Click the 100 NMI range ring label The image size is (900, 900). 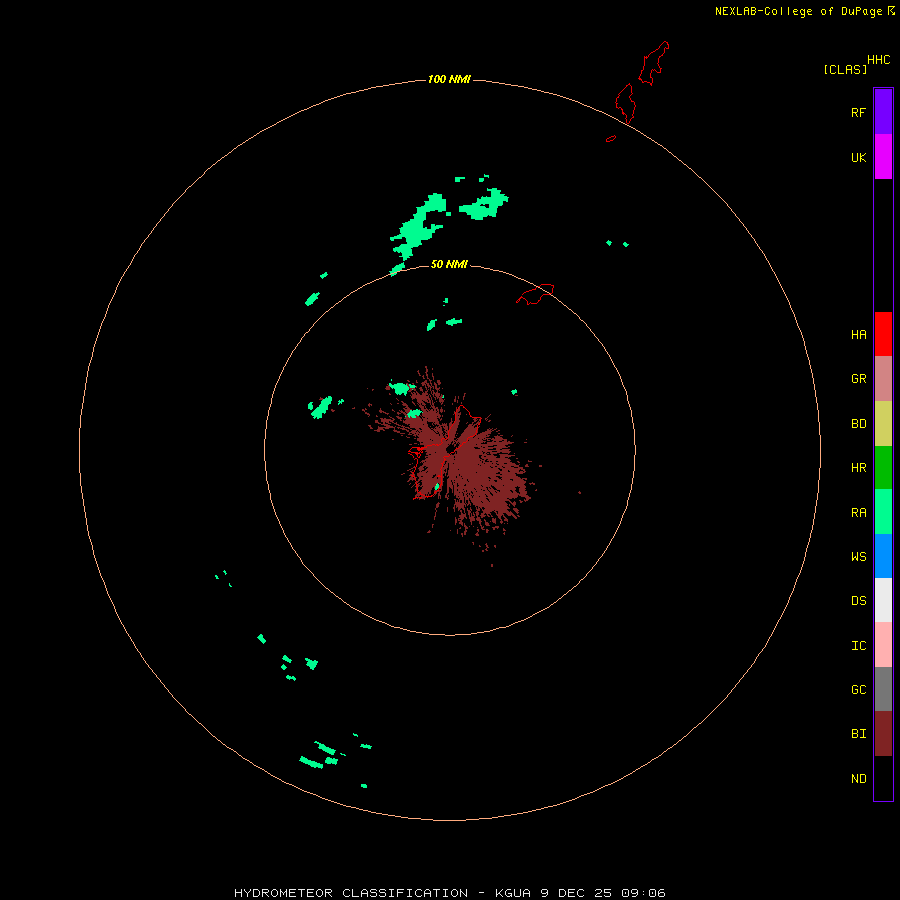coord(449,79)
